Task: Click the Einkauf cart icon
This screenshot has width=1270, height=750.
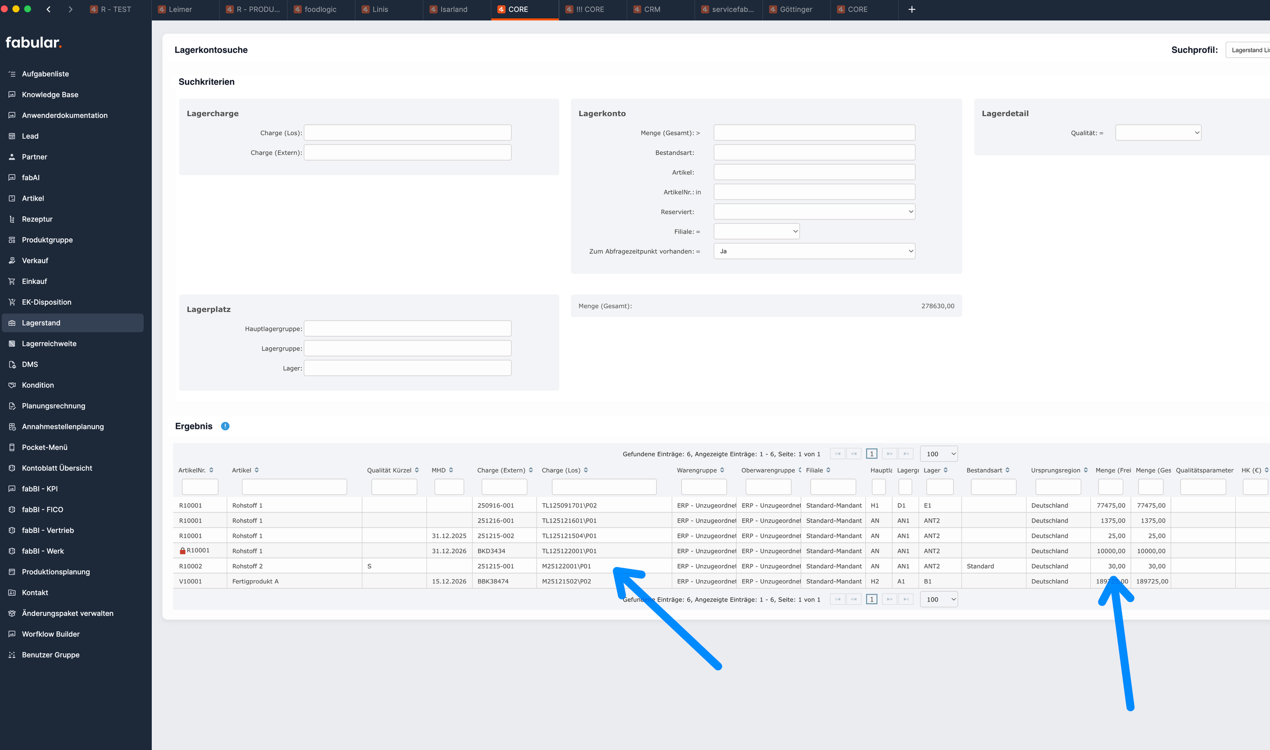Action: pos(12,281)
